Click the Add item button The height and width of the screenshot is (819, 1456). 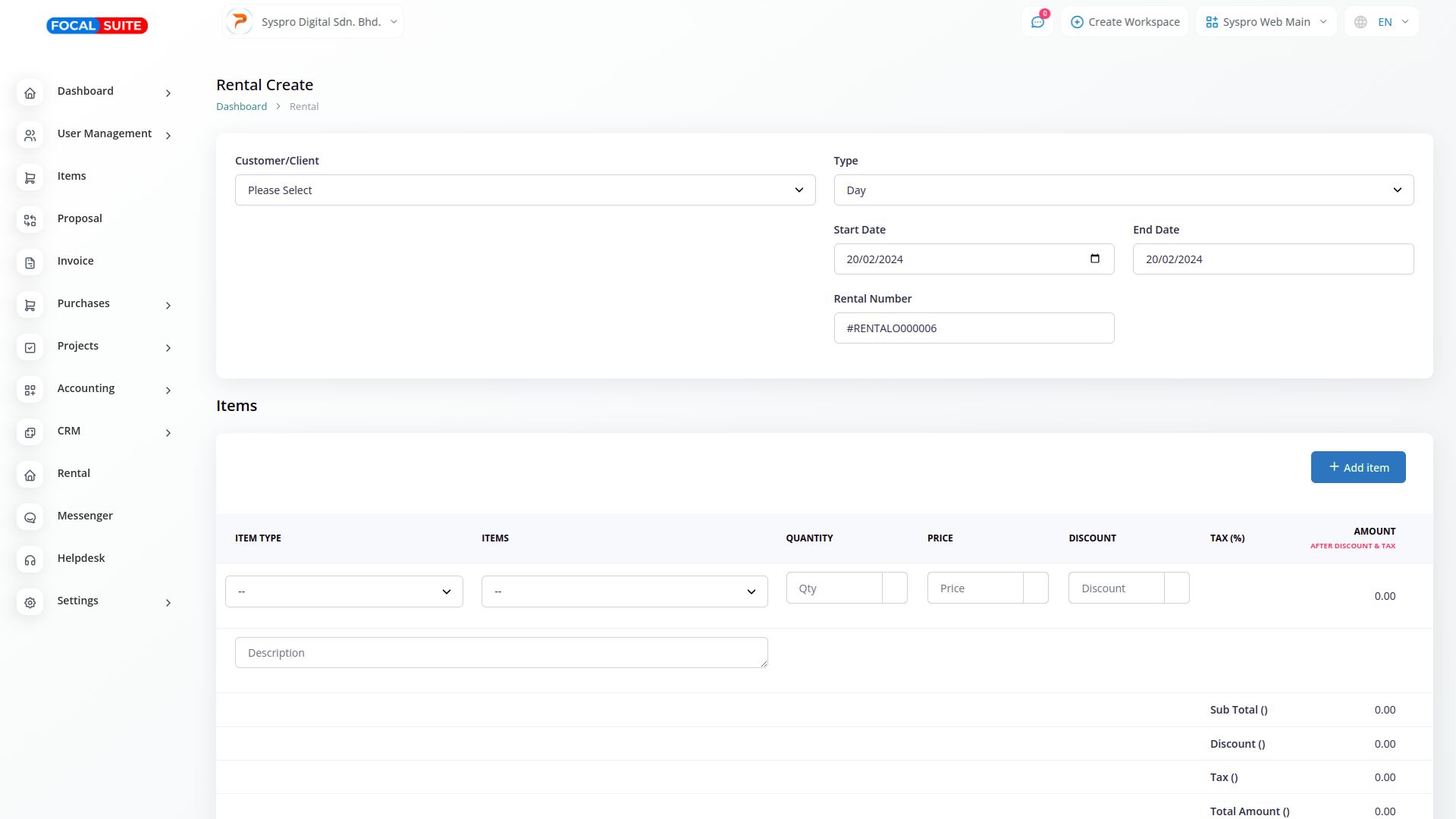pyautogui.click(x=1357, y=467)
